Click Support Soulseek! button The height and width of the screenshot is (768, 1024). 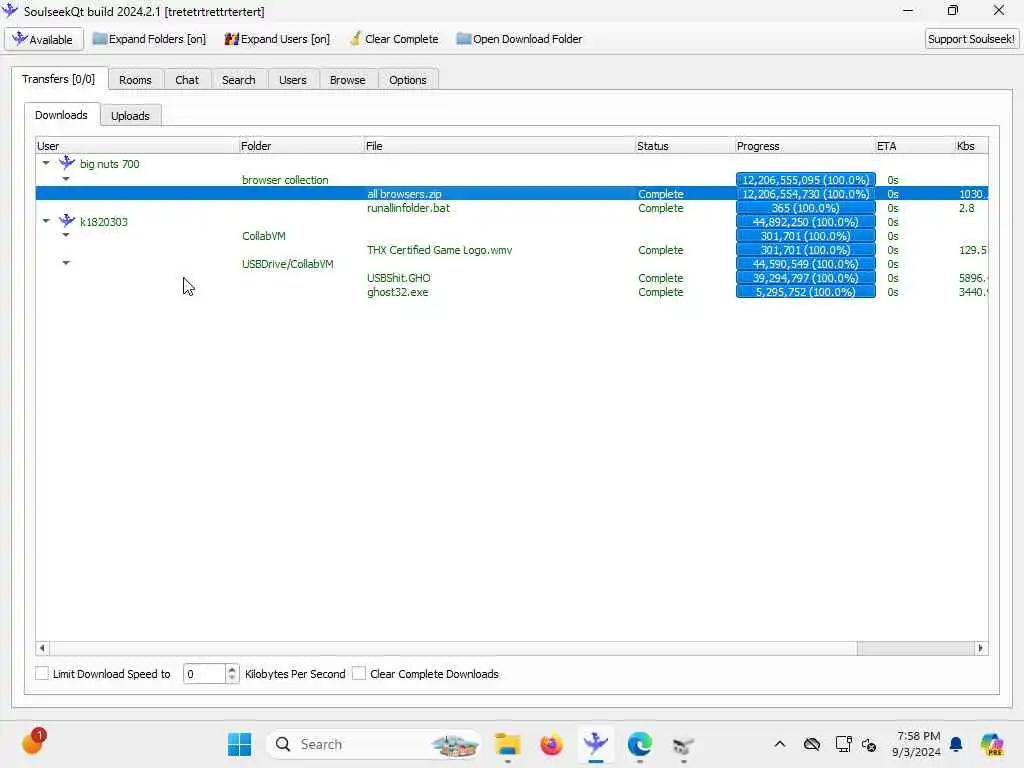(971, 39)
